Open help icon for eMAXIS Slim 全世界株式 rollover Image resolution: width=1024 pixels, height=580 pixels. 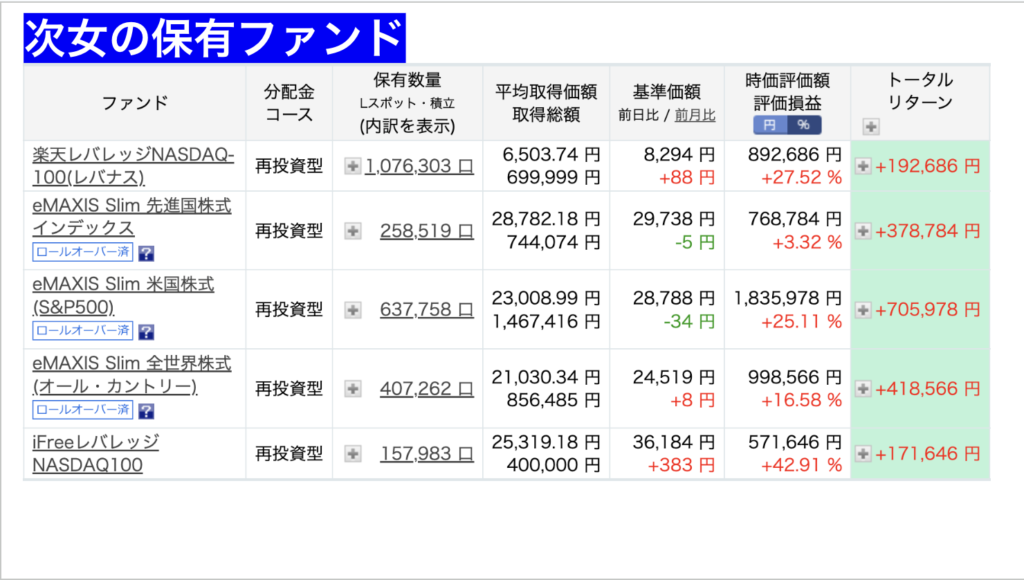(146, 411)
